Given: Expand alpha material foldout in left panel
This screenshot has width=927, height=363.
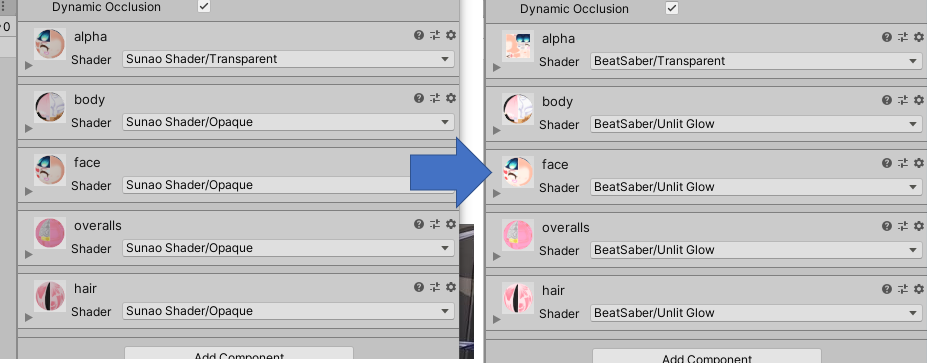Looking at the screenshot, I should [28, 66].
